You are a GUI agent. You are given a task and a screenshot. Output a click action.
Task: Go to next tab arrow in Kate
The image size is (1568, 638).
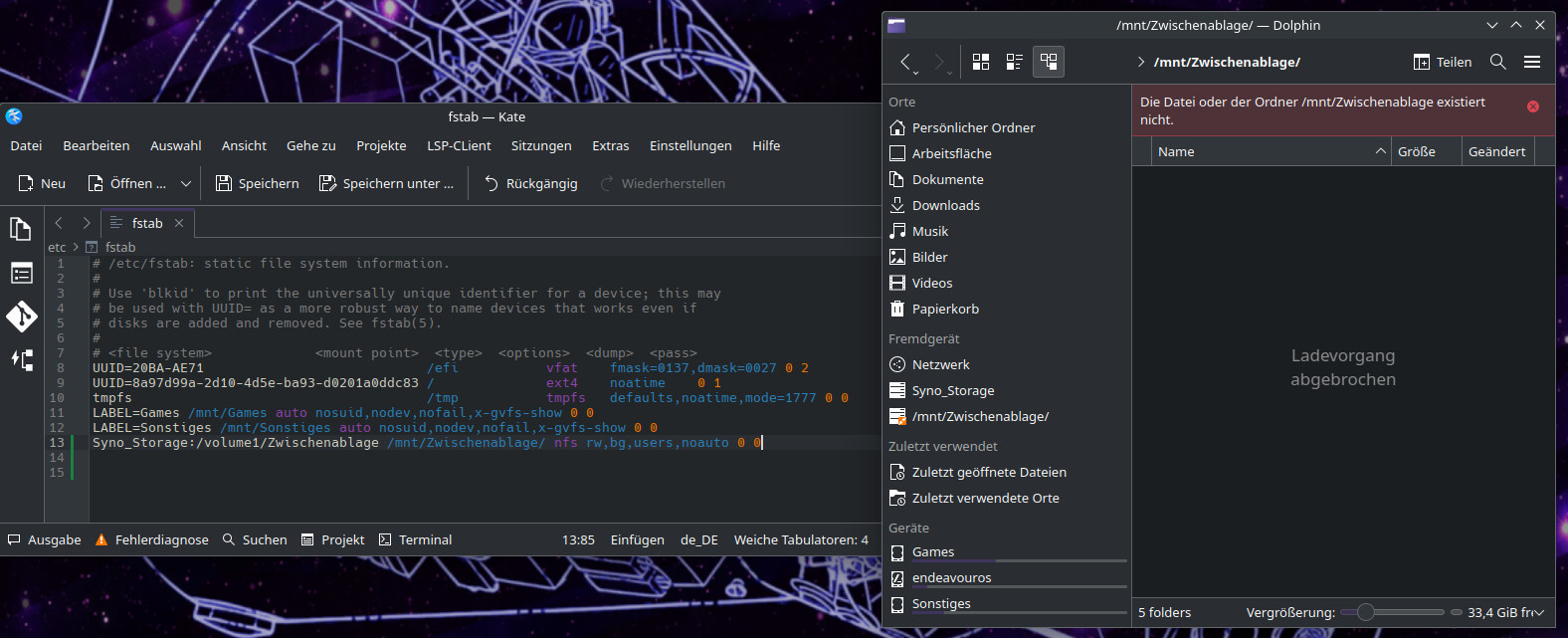[x=87, y=223]
